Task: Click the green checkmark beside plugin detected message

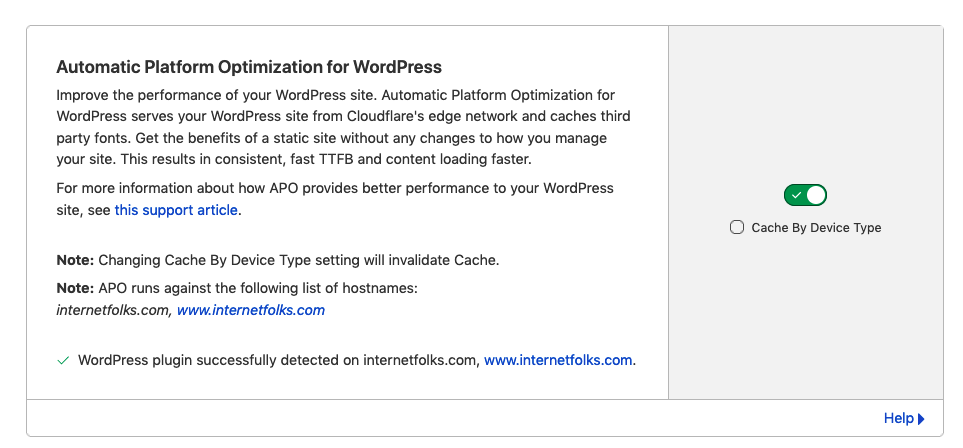Action: 63,360
